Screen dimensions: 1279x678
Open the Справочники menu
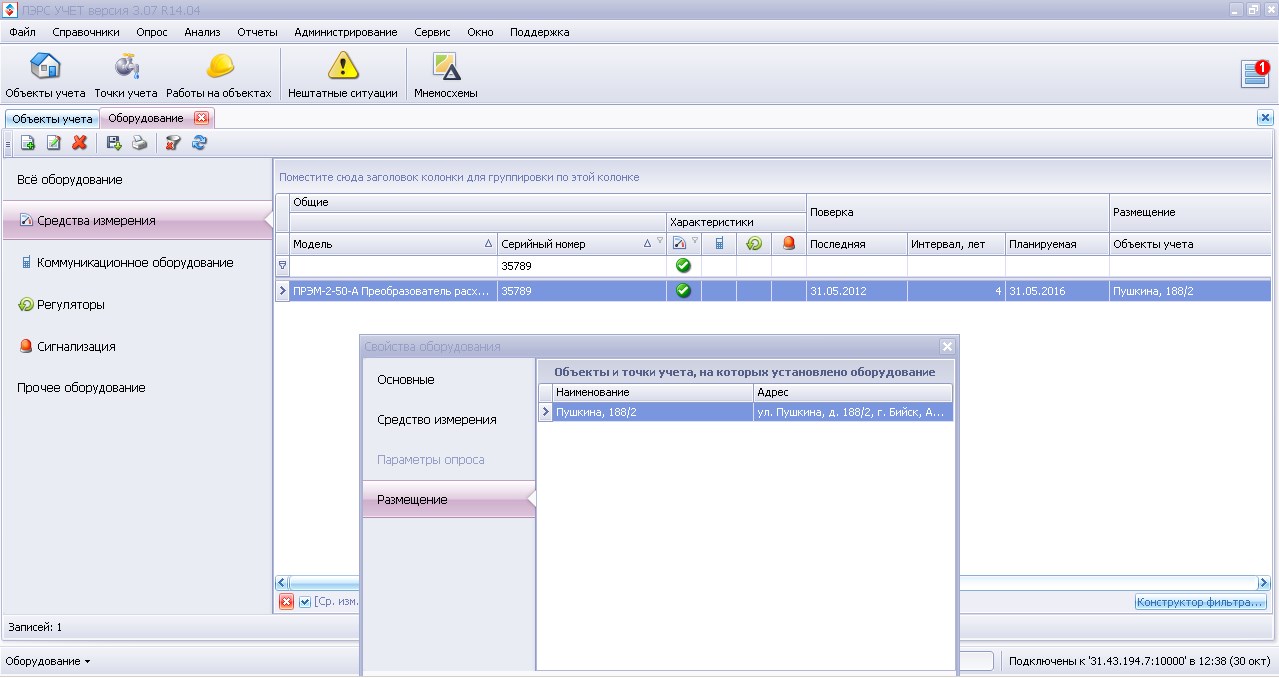point(86,32)
